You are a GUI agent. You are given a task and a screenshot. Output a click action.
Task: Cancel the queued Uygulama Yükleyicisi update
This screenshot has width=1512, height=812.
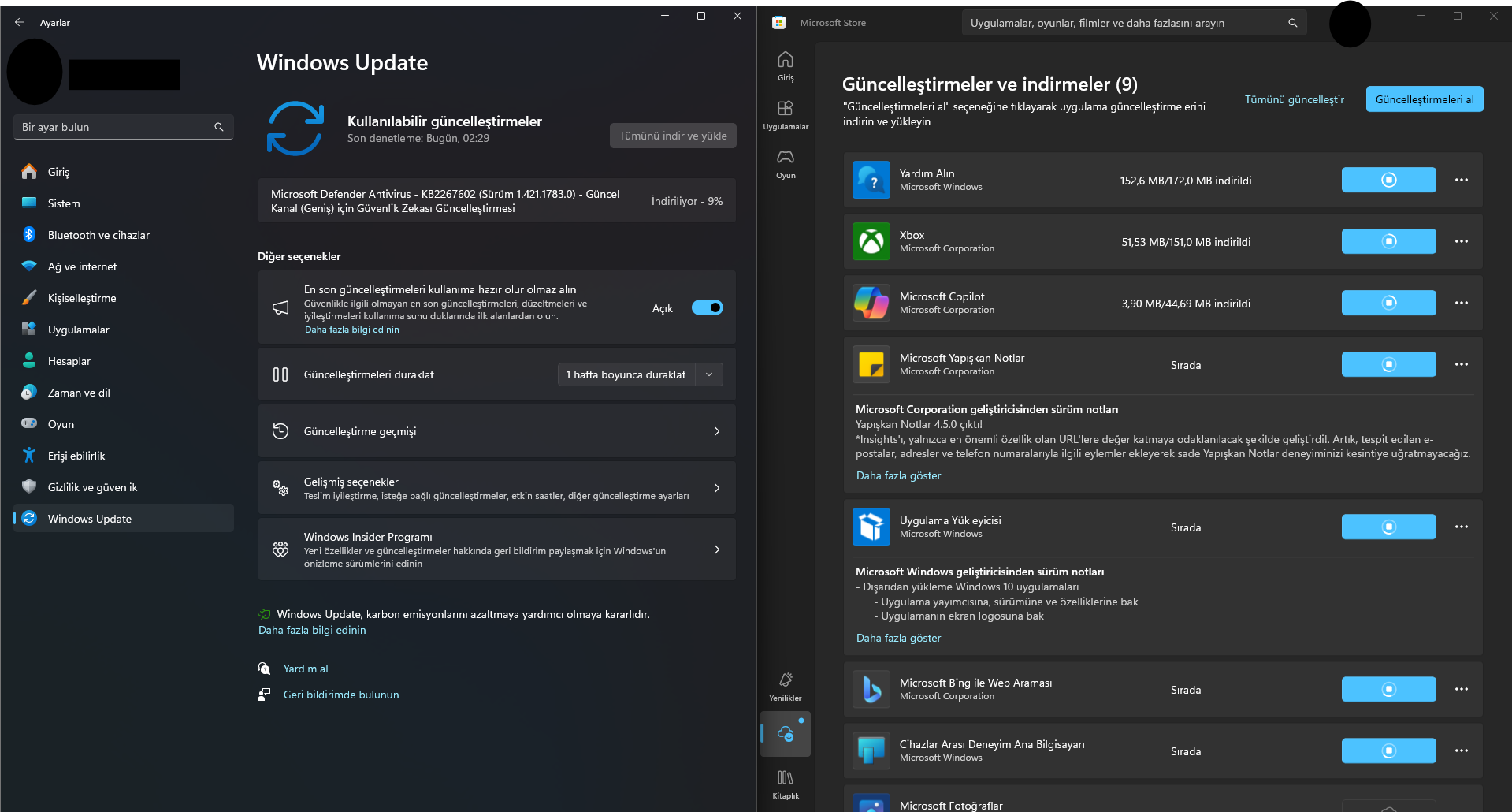(1388, 527)
